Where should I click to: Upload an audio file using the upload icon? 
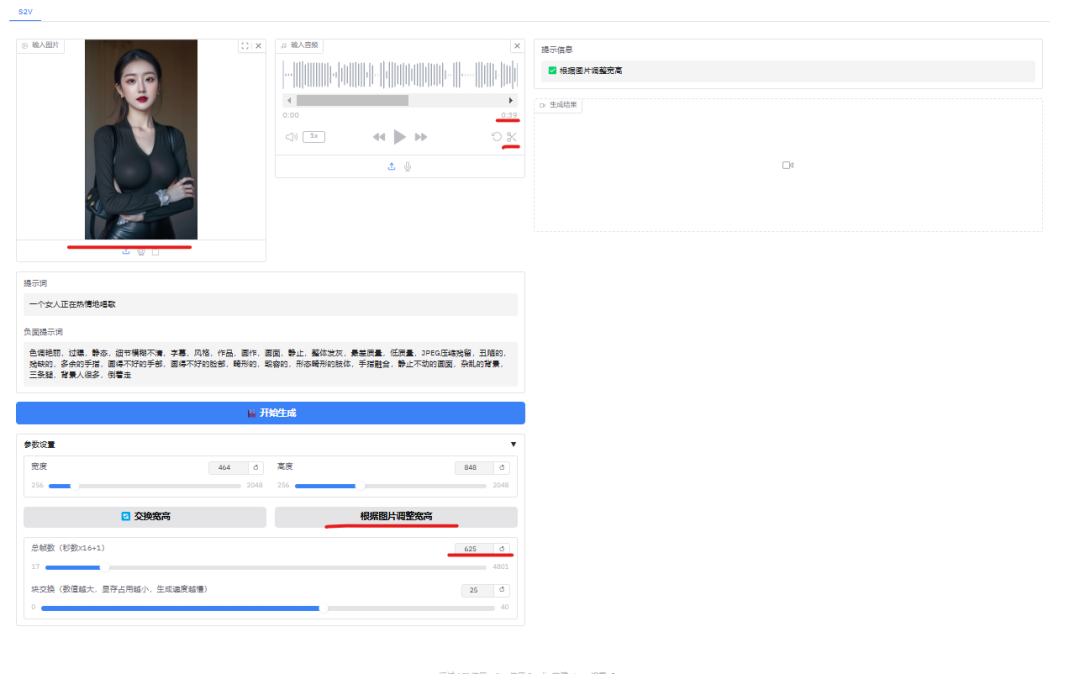(391, 167)
